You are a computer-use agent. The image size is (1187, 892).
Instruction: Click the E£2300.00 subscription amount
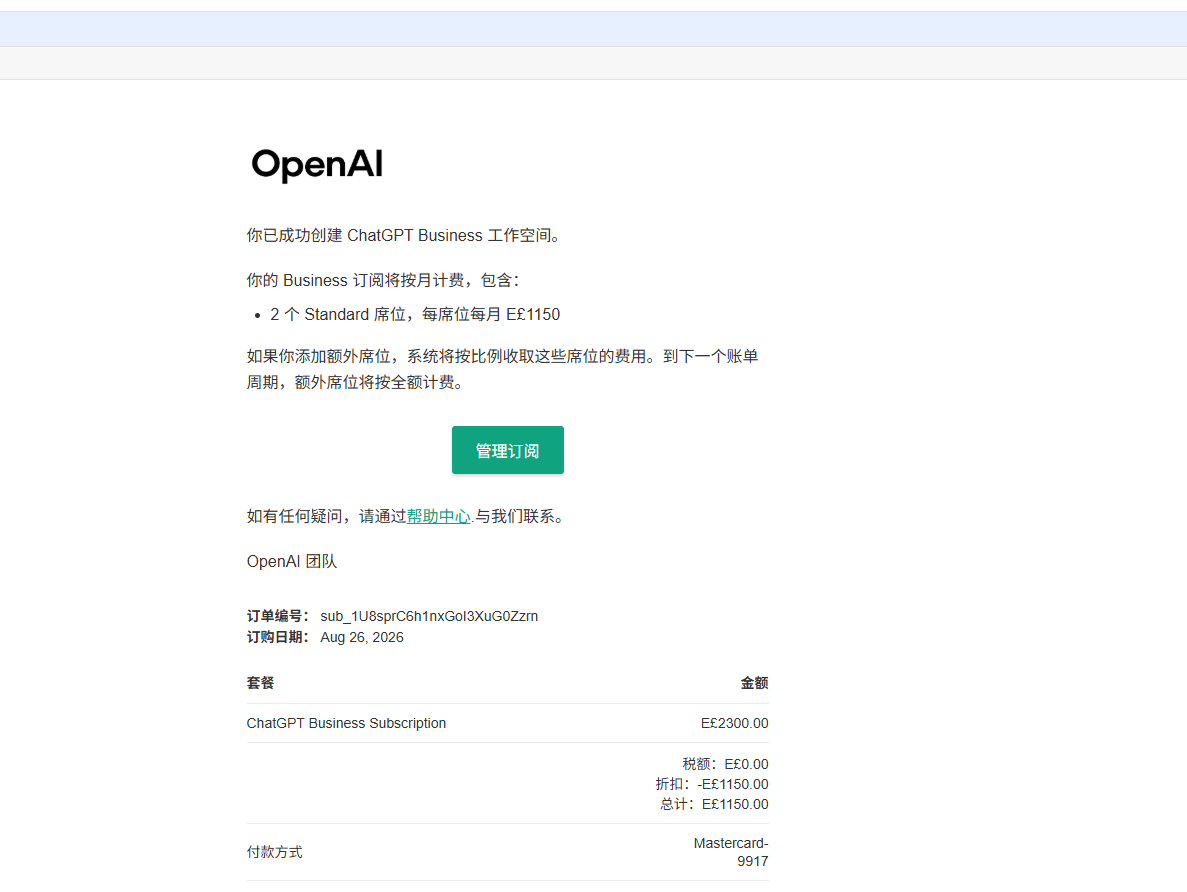734,723
